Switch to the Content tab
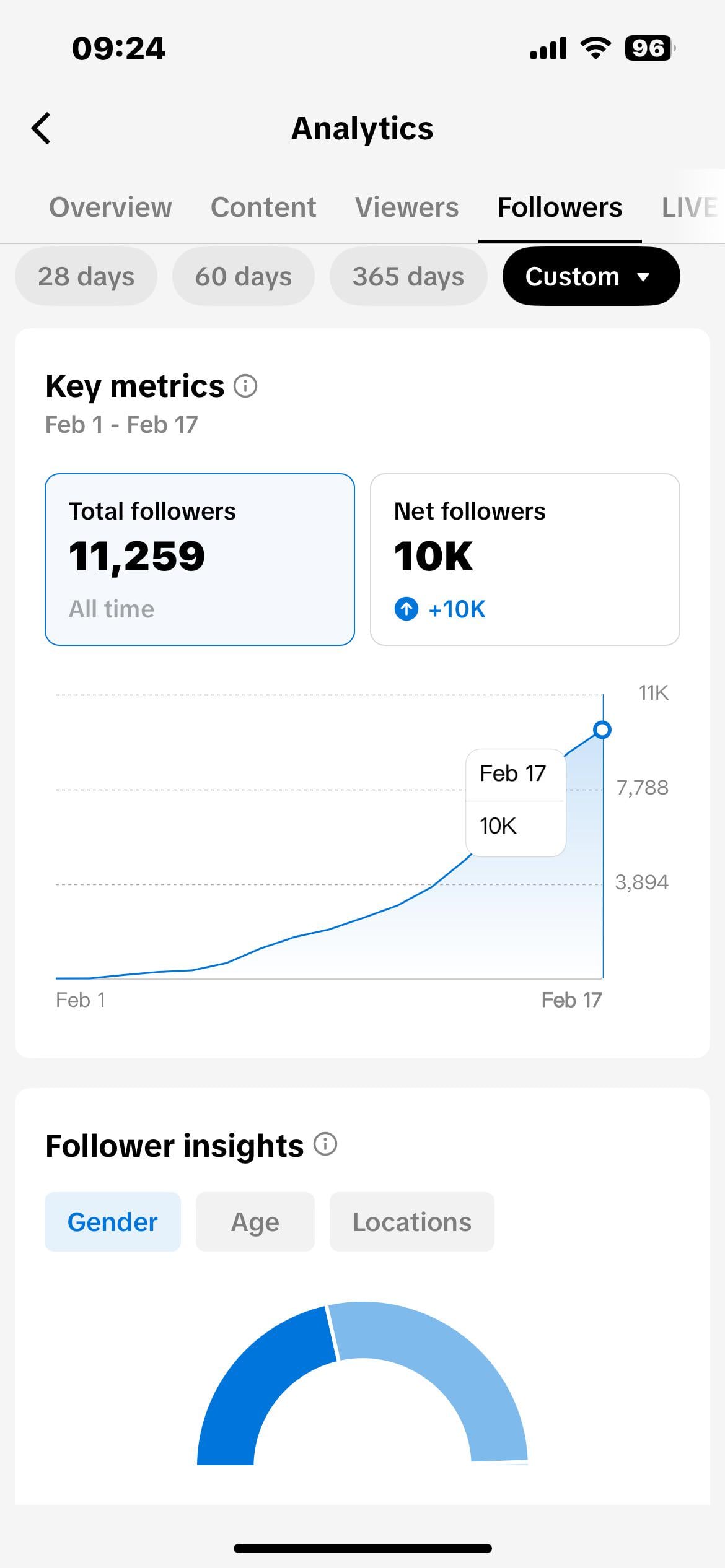 263,207
